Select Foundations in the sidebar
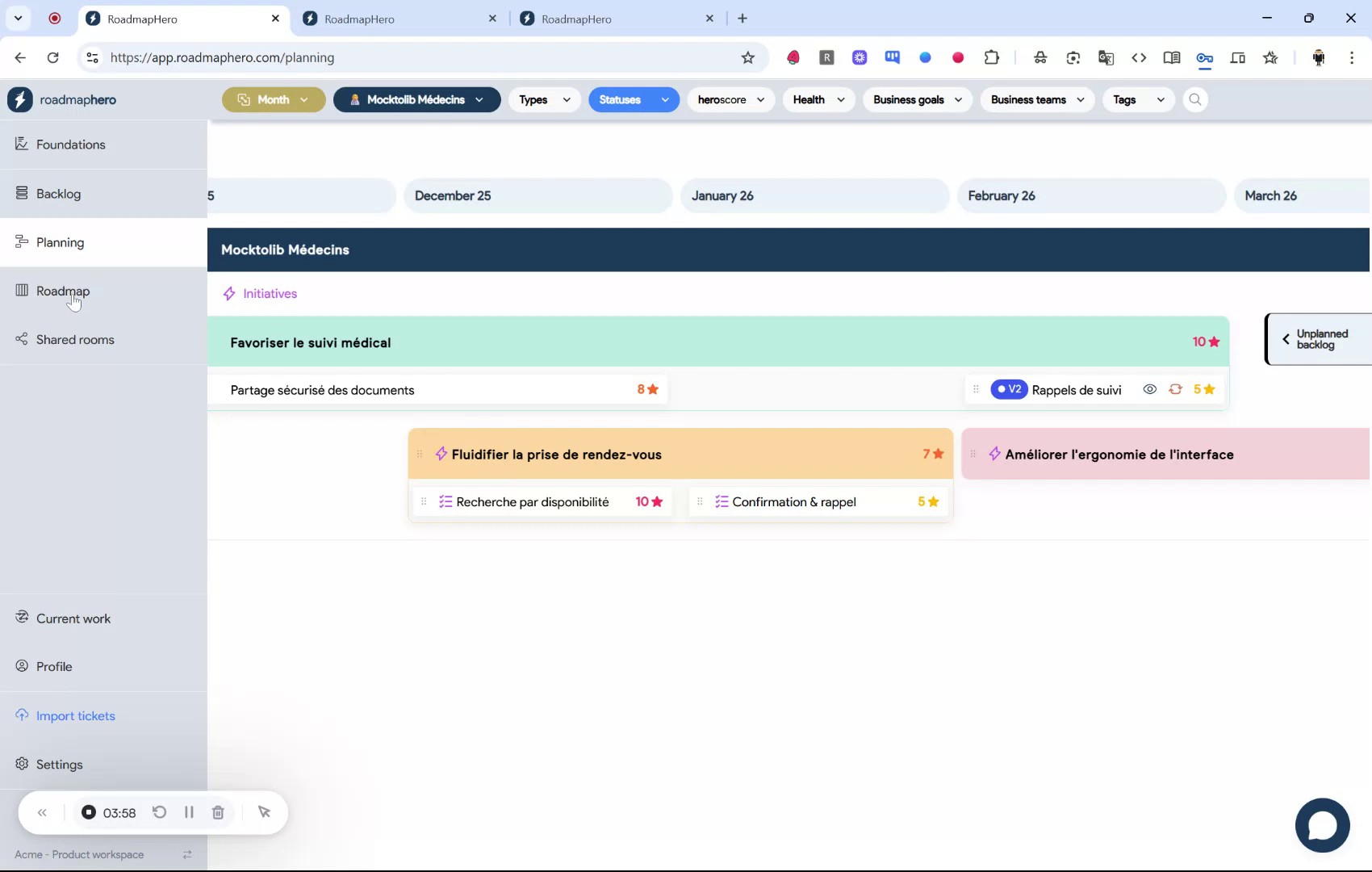Image resolution: width=1372 pixels, height=872 pixels. coord(70,145)
